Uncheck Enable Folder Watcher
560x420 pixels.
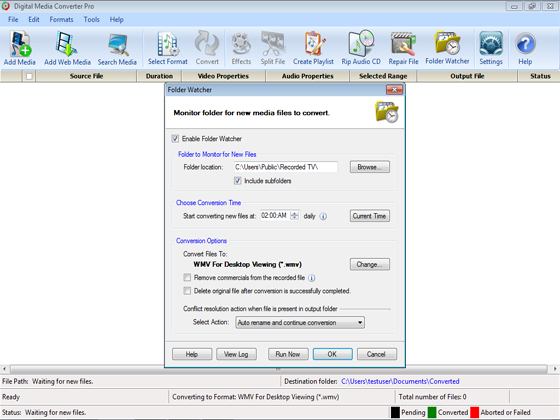(x=175, y=139)
